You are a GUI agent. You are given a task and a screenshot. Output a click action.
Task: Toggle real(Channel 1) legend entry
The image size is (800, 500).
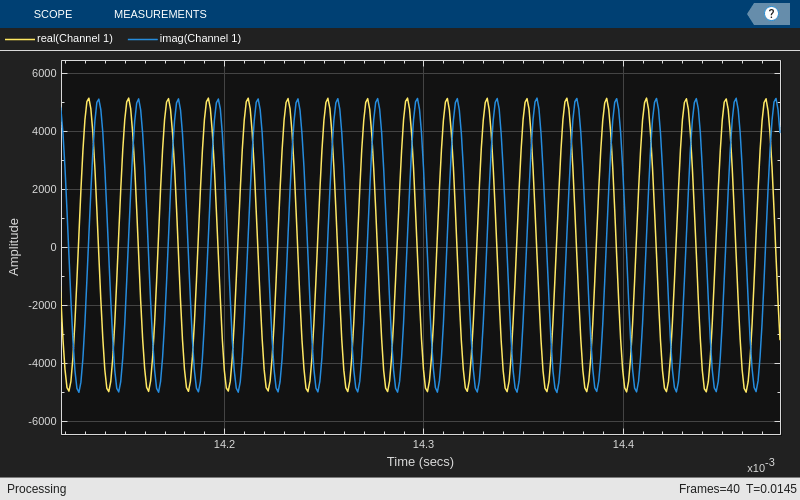(74, 39)
